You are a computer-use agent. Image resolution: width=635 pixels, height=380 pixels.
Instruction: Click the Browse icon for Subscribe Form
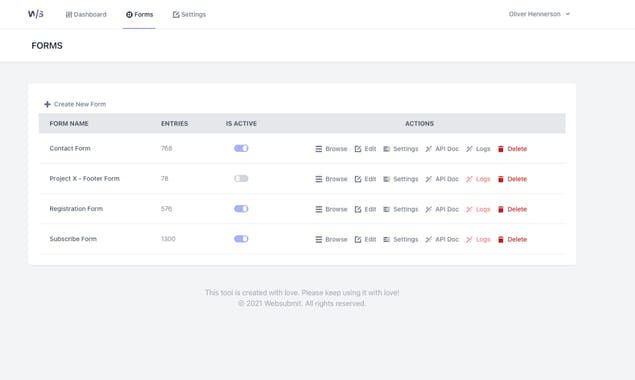click(319, 239)
